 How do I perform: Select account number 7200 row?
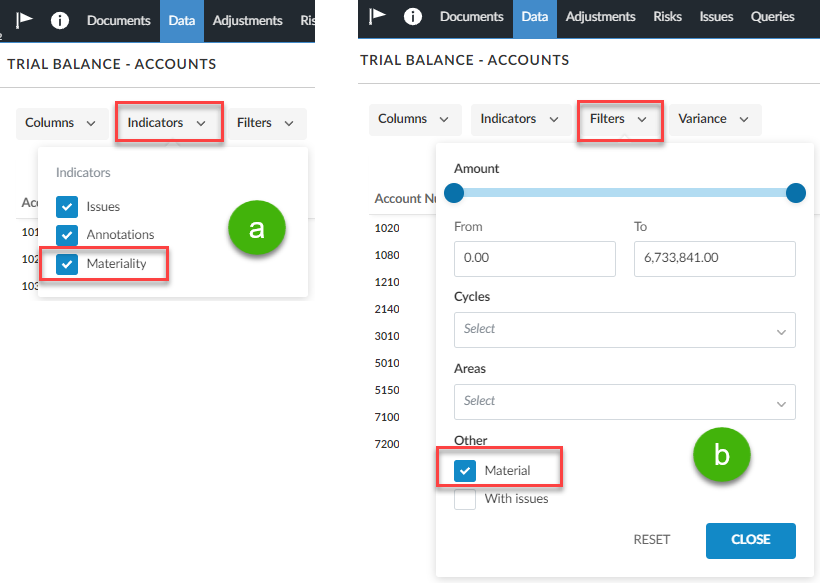pyautogui.click(x=387, y=444)
